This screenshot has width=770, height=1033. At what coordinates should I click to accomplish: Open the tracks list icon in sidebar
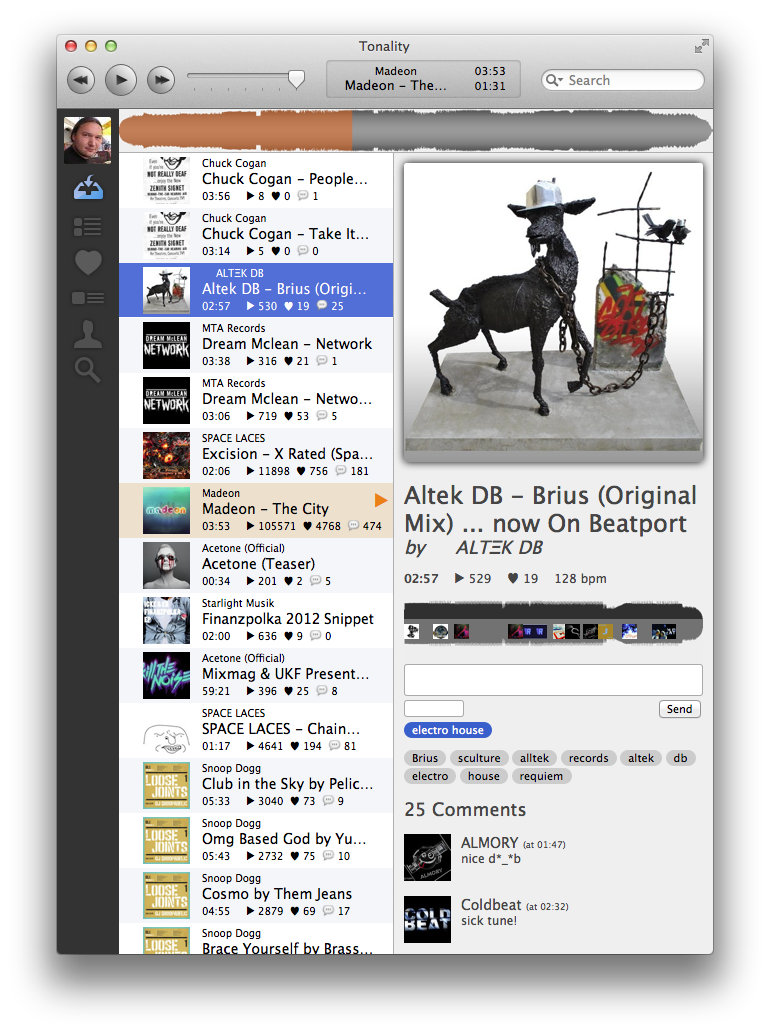88,227
